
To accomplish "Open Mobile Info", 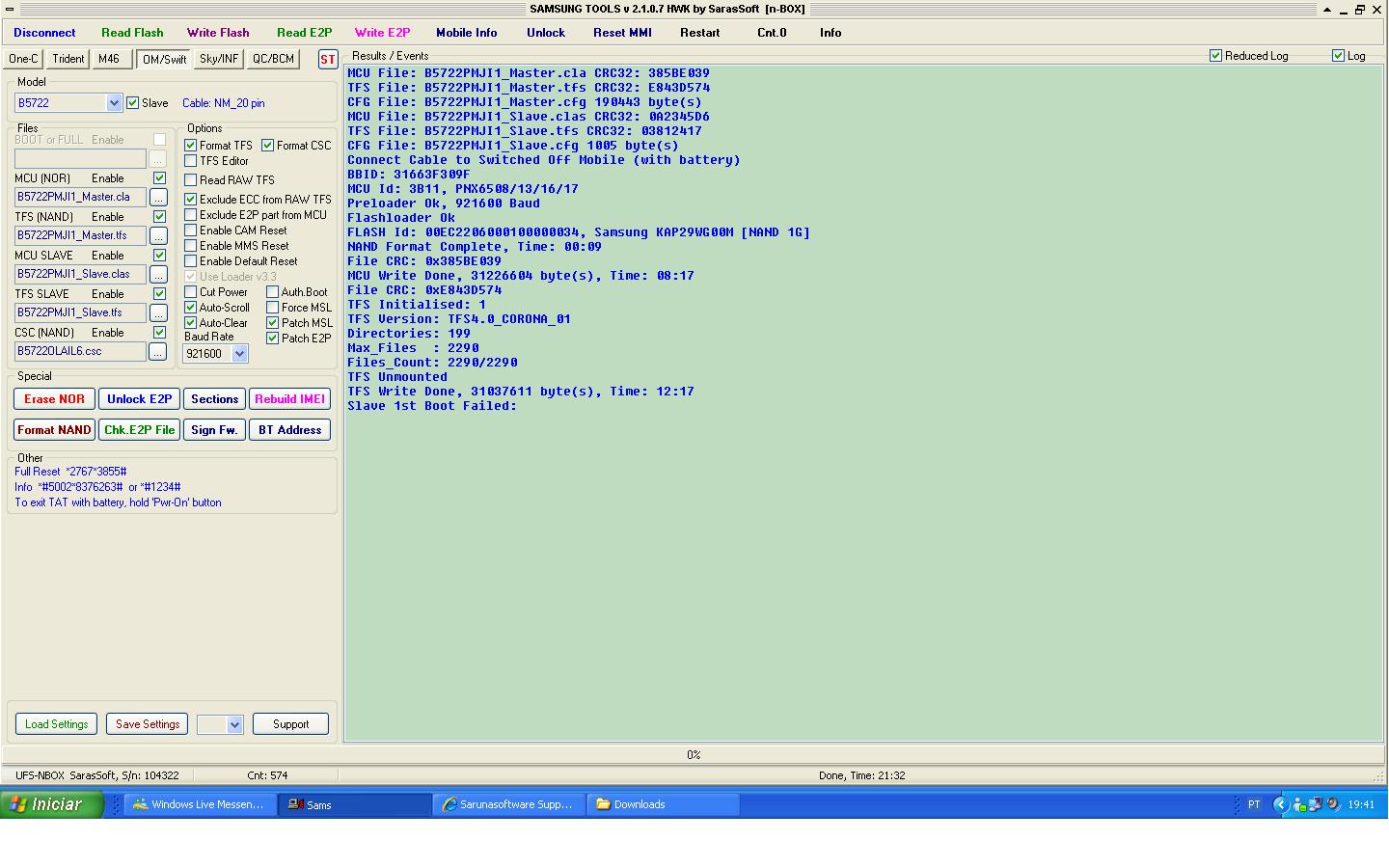I will pos(467,33).
